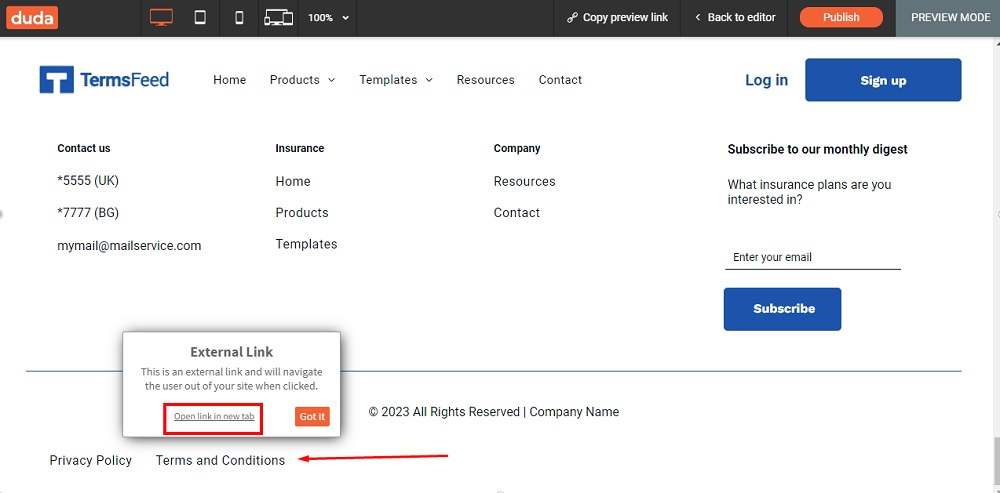Screen dimensions: 1000x493
Task: Open Resources in the top navigation
Action: point(485,80)
